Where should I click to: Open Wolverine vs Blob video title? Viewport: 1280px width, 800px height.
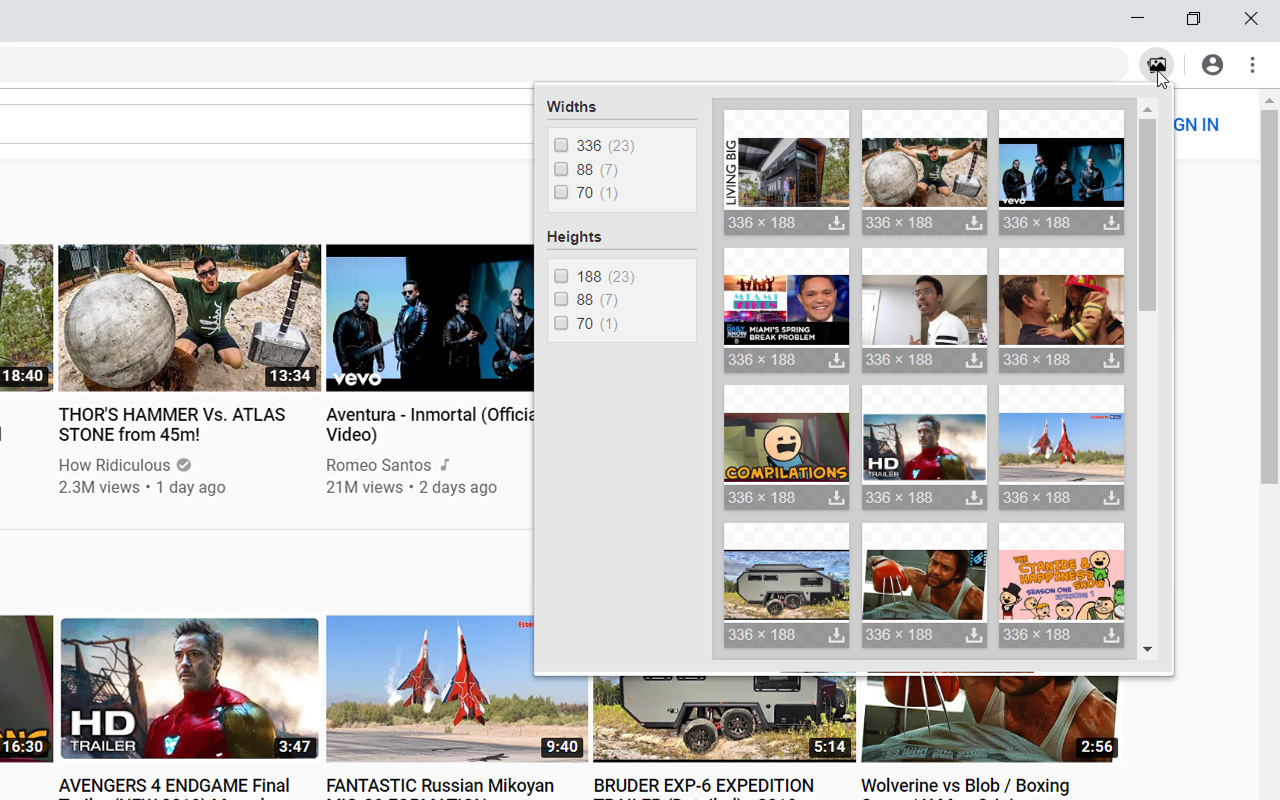(x=965, y=788)
